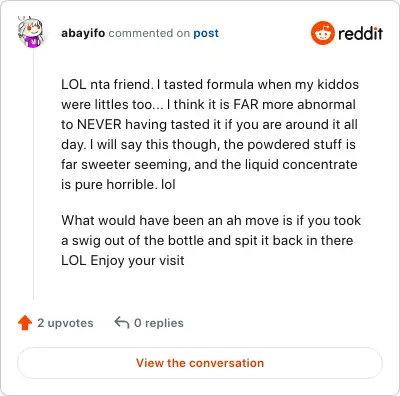
Task: Click the word 'NEVER' in the comment
Action: coord(99,124)
